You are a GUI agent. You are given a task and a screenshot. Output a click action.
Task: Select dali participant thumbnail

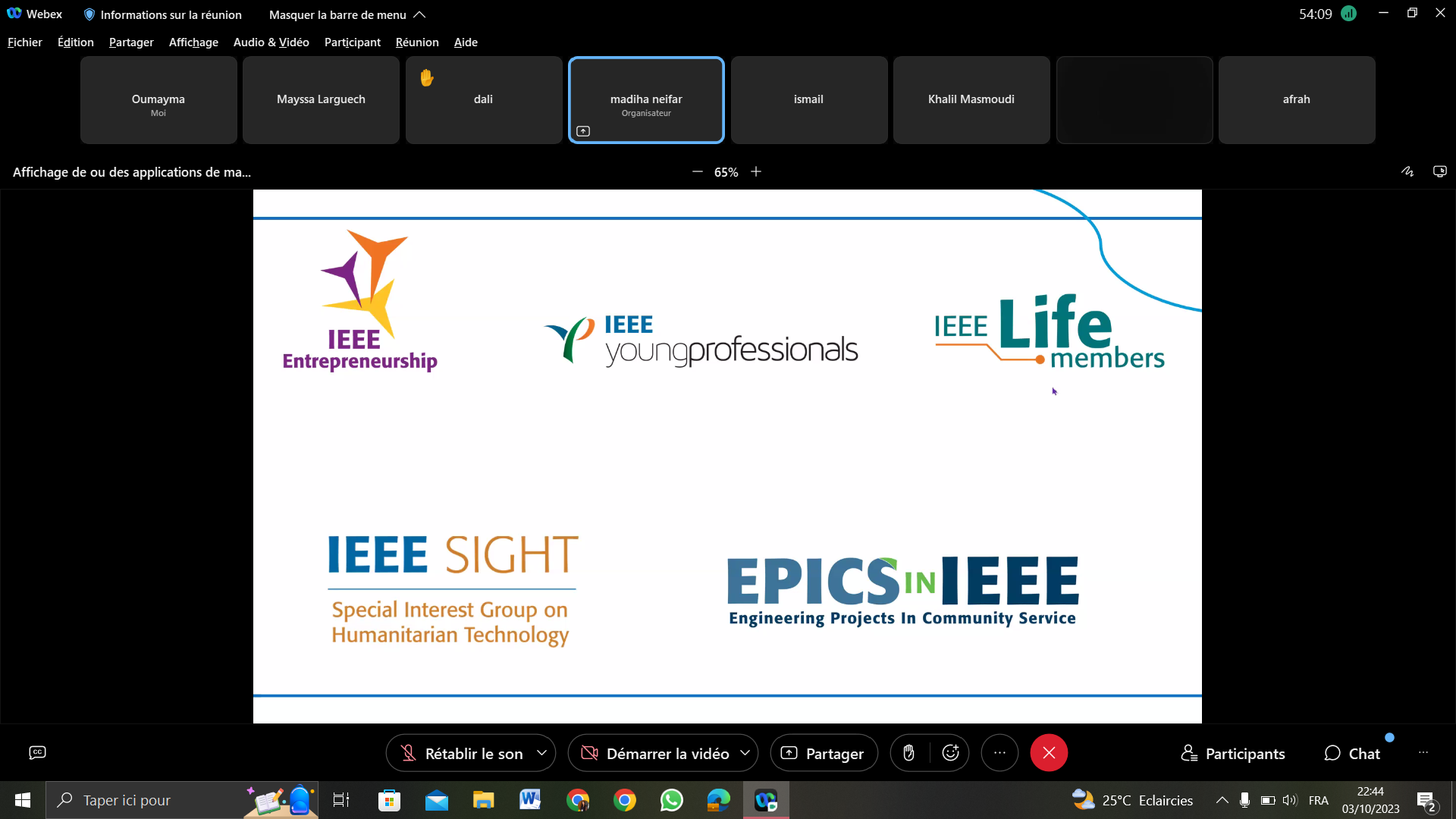click(x=484, y=100)
